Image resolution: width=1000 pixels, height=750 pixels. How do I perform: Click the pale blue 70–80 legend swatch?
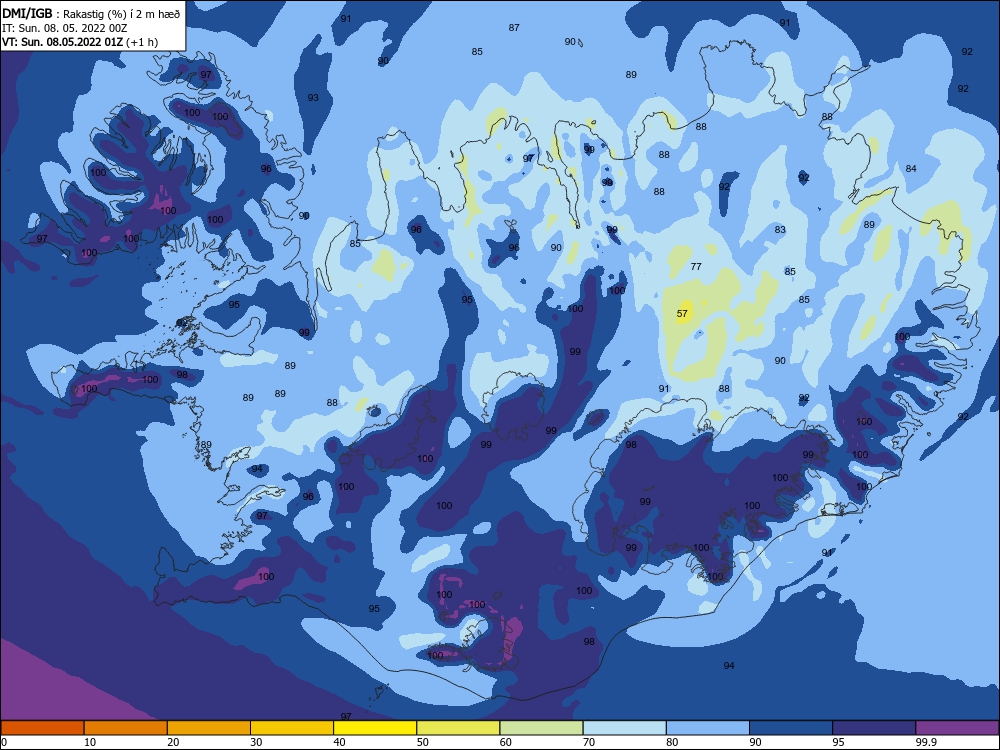pos(624,728)
